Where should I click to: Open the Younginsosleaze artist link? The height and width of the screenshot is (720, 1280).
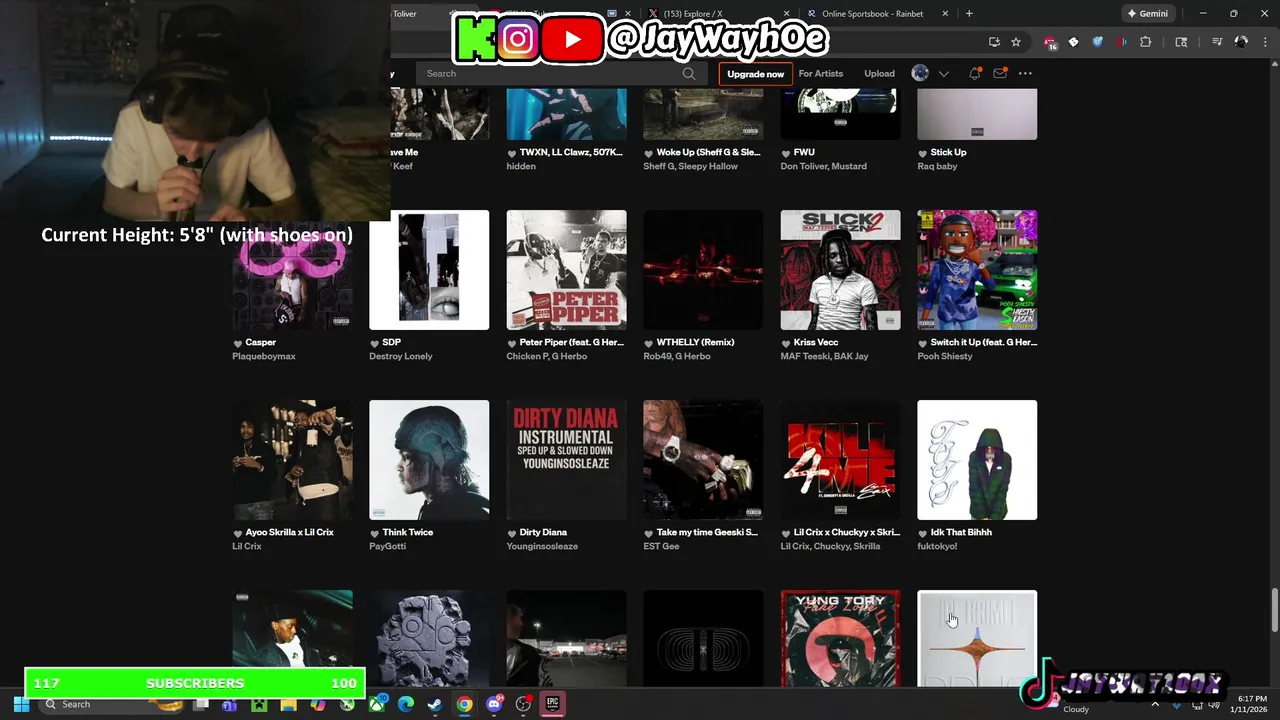[542, 546]
